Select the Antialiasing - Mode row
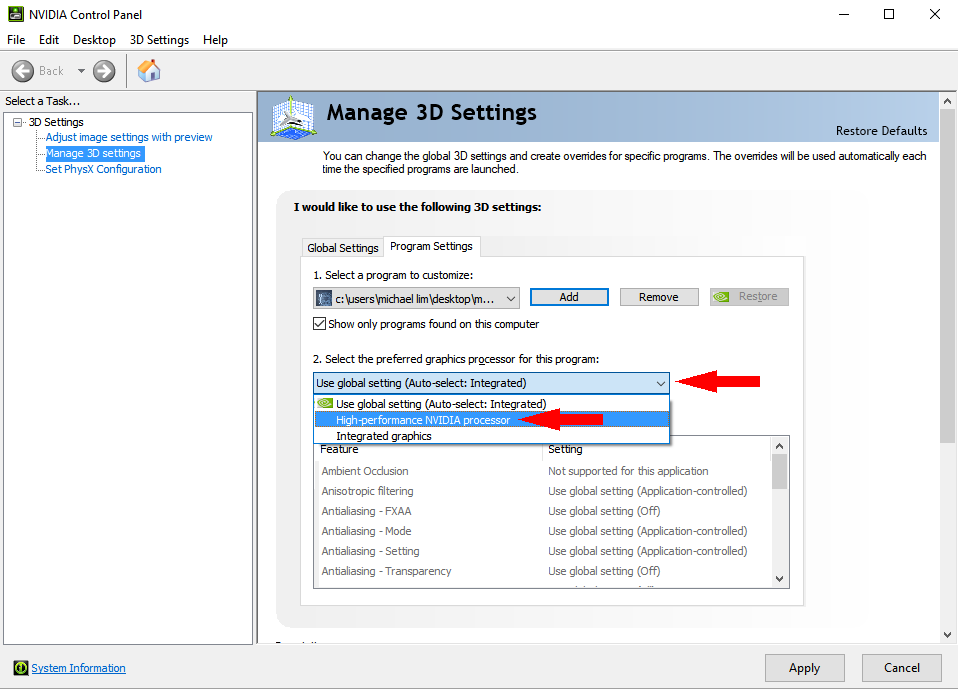 click(x=543, y=531)
